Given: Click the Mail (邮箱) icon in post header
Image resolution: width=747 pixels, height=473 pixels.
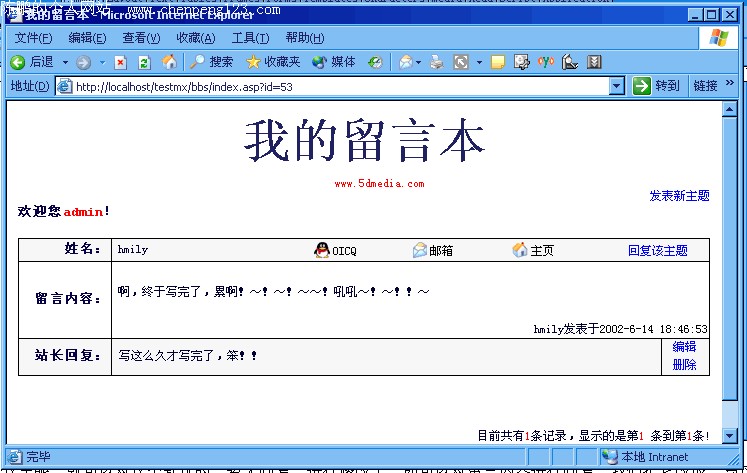Looking at the screenshot, I should [x=420, y=250].
